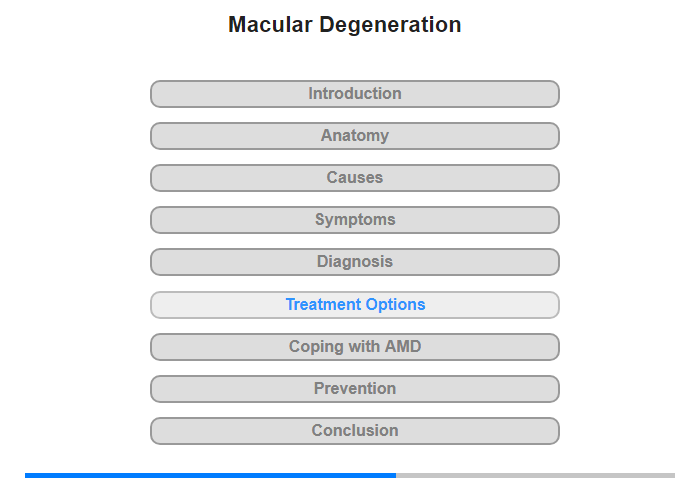Click the gray unfilled part of progress bar
Image resolution: width=700 pixels, height=480 pixels.
coord(535,475)
